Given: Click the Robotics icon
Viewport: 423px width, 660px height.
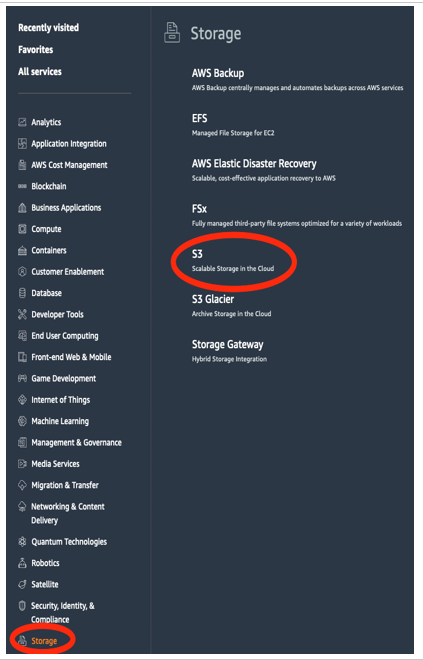Looking at the screenshot, I should [x=22, y=563].
